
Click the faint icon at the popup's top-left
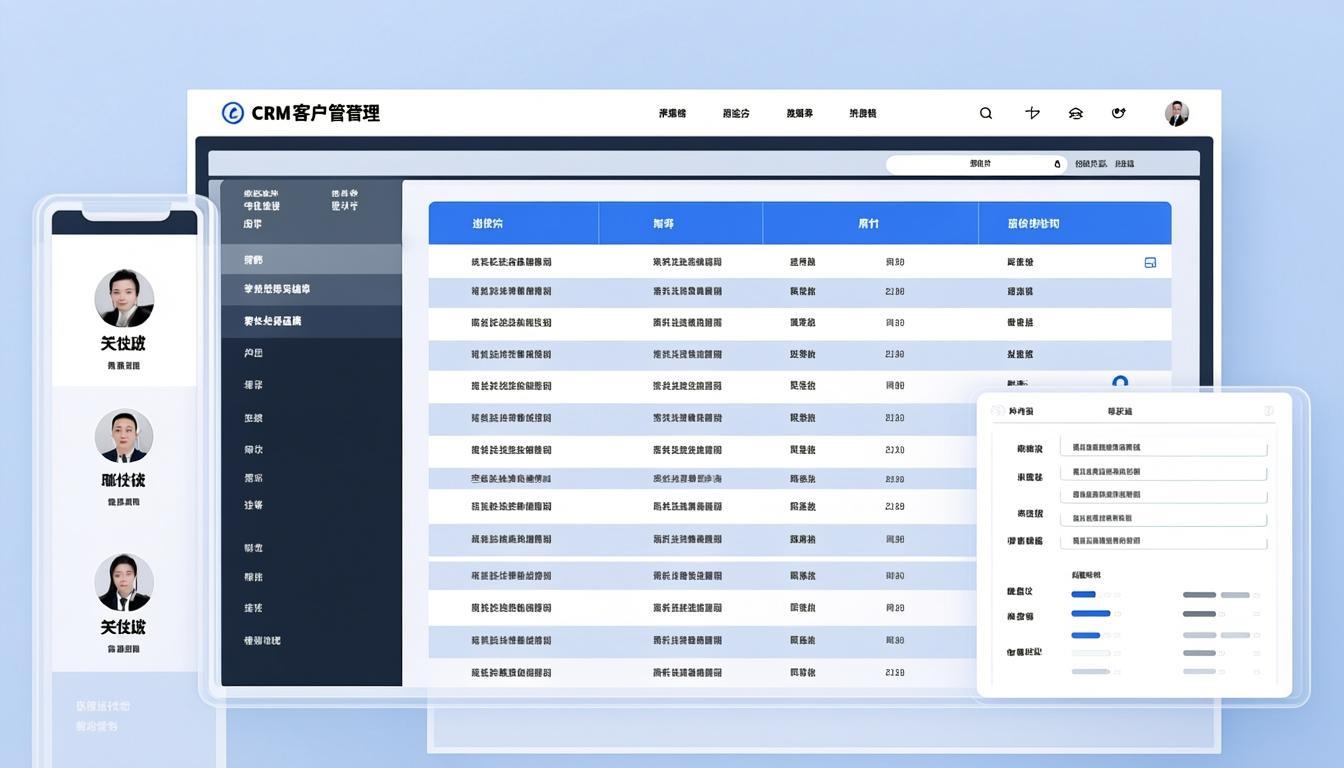point(997,411)
